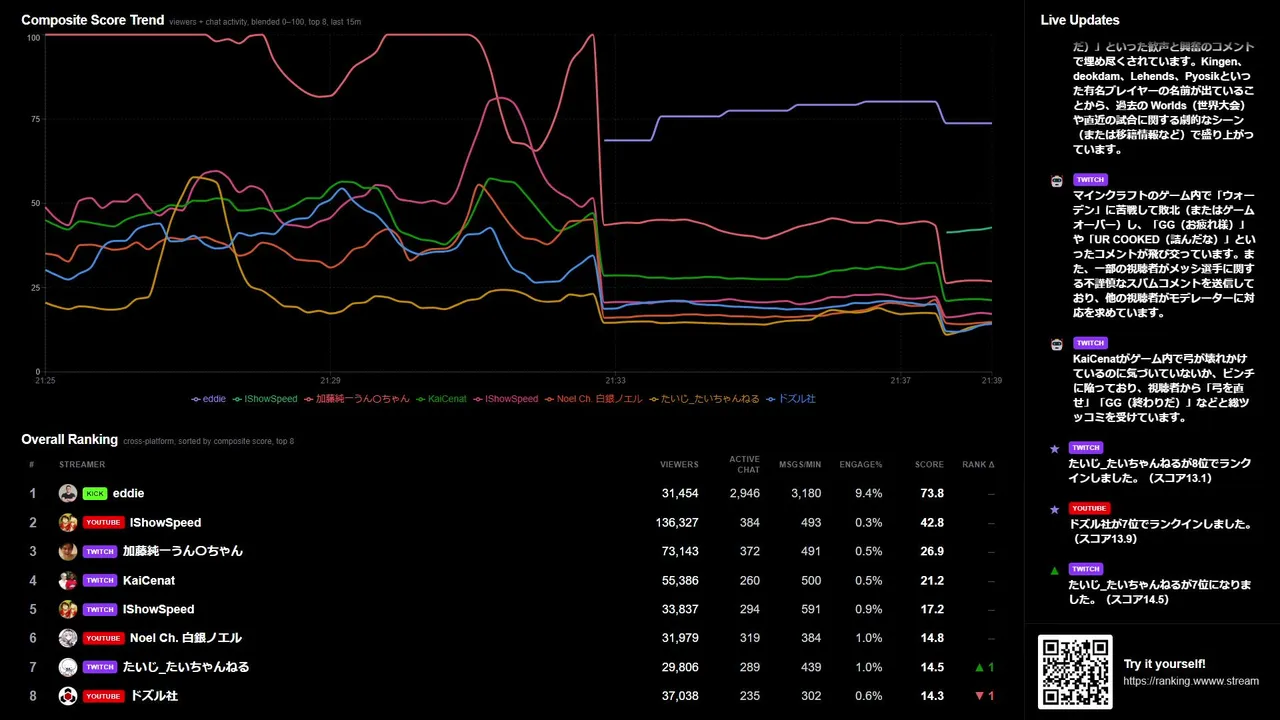Click the YOUTUBE badge in rank 2 IShowSpeed row
Image resolution: width=1280 pixels, height=720 pixels.
coord(103,523)
